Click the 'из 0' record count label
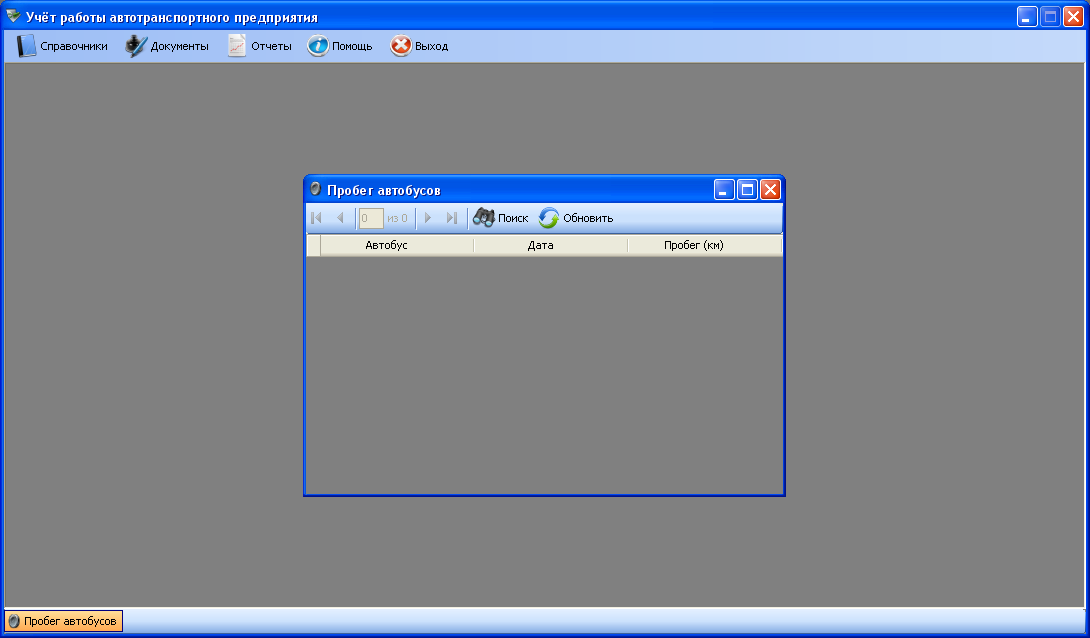 click(398, 218)
